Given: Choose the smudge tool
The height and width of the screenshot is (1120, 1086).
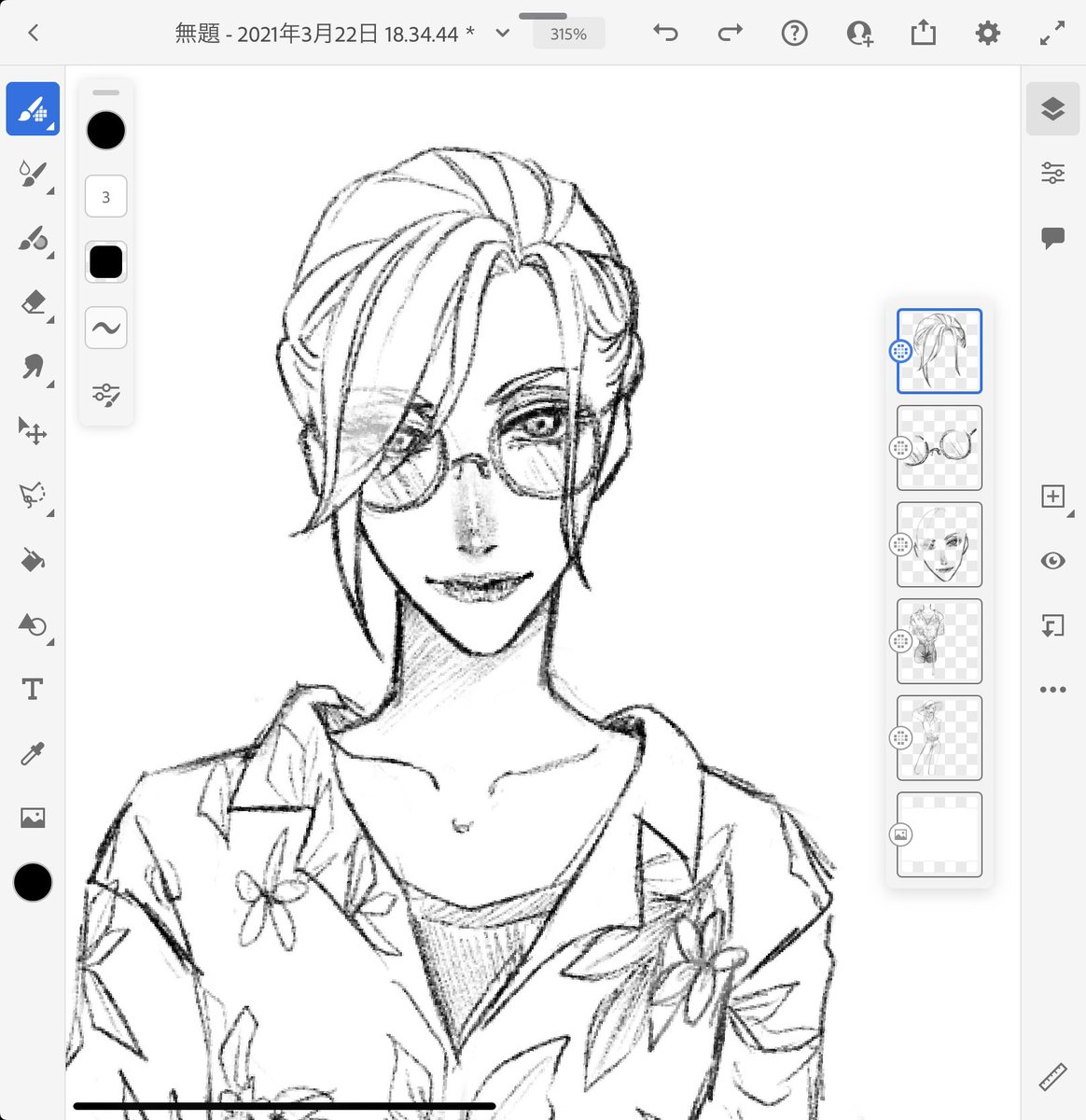Looking at the screenshot, I should click(x=33, y=368).
